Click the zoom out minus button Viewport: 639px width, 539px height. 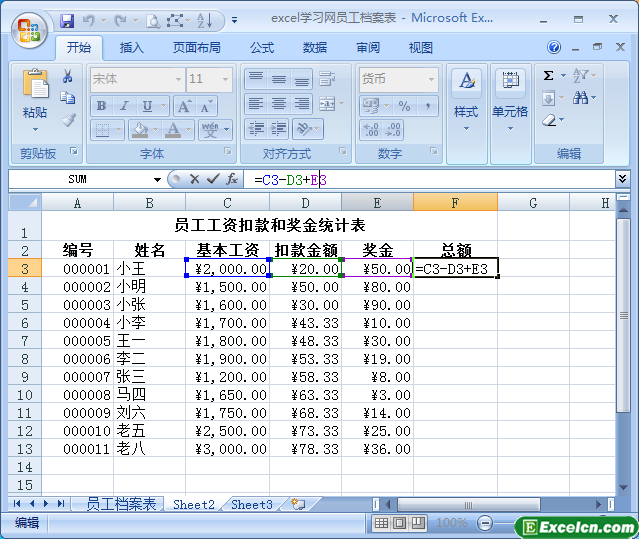click(484, 523)
